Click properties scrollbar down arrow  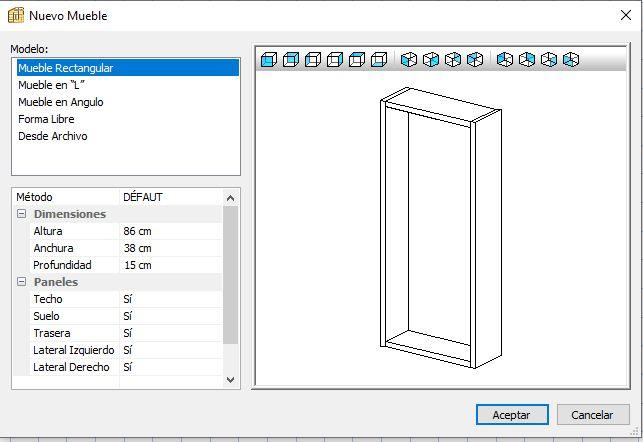pyautogui.click(x=230, y=380)
